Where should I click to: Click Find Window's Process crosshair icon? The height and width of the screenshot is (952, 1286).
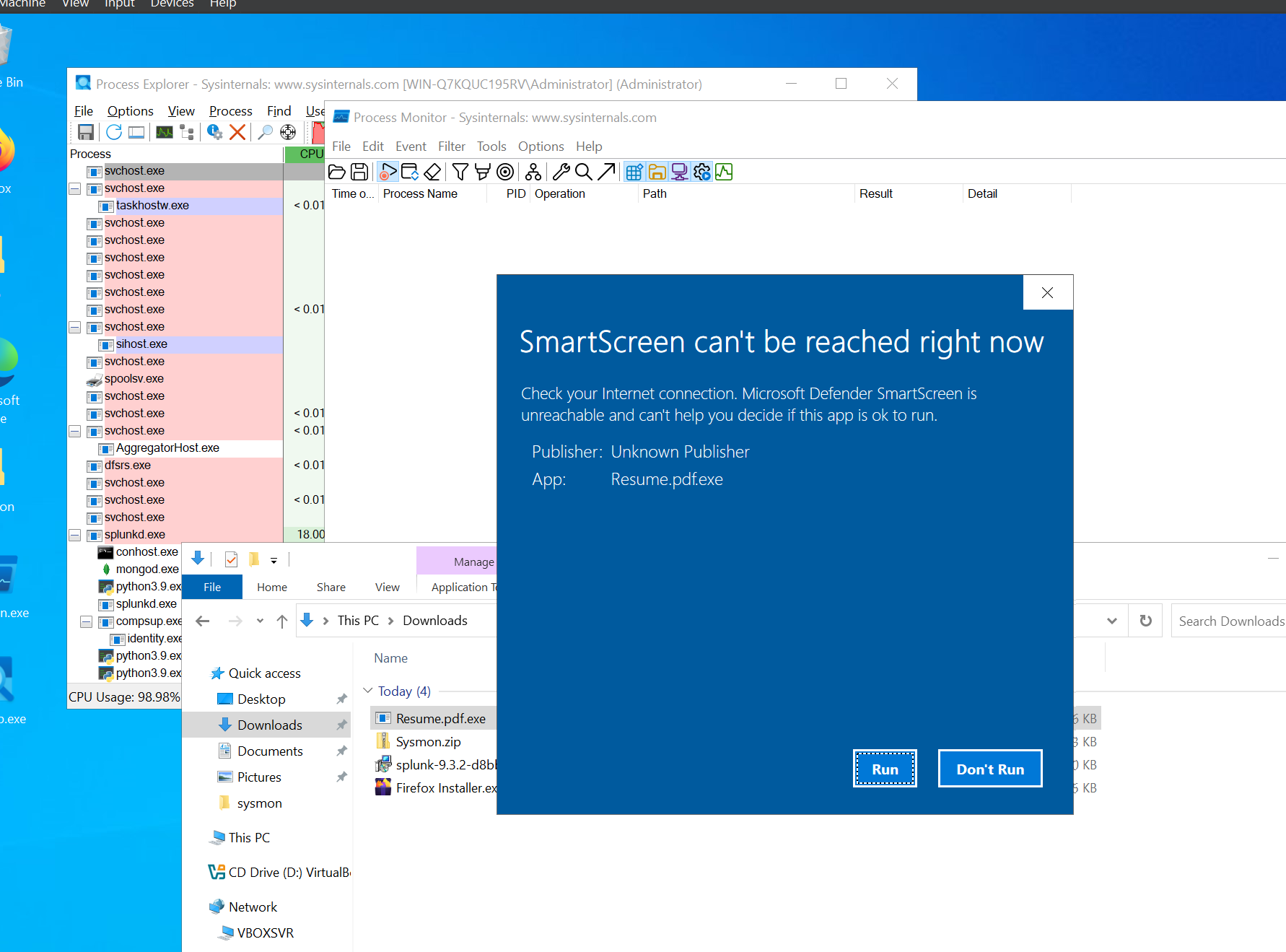click(x=288, y=132)
